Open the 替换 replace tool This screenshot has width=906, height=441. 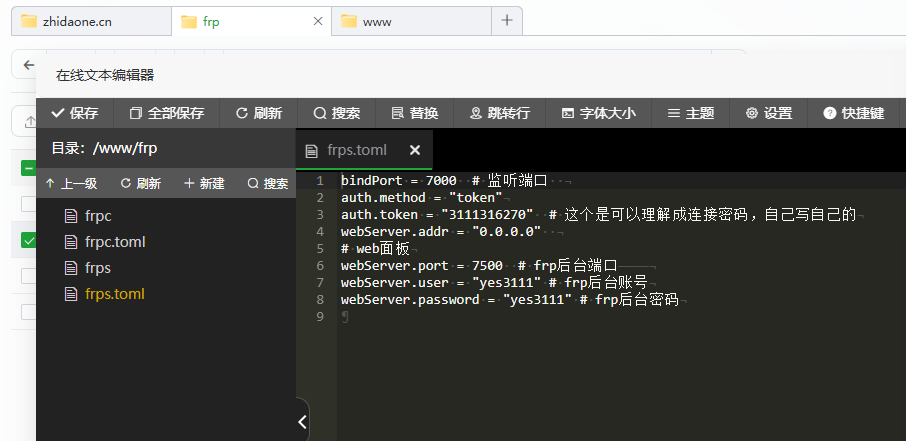point(415,113)
